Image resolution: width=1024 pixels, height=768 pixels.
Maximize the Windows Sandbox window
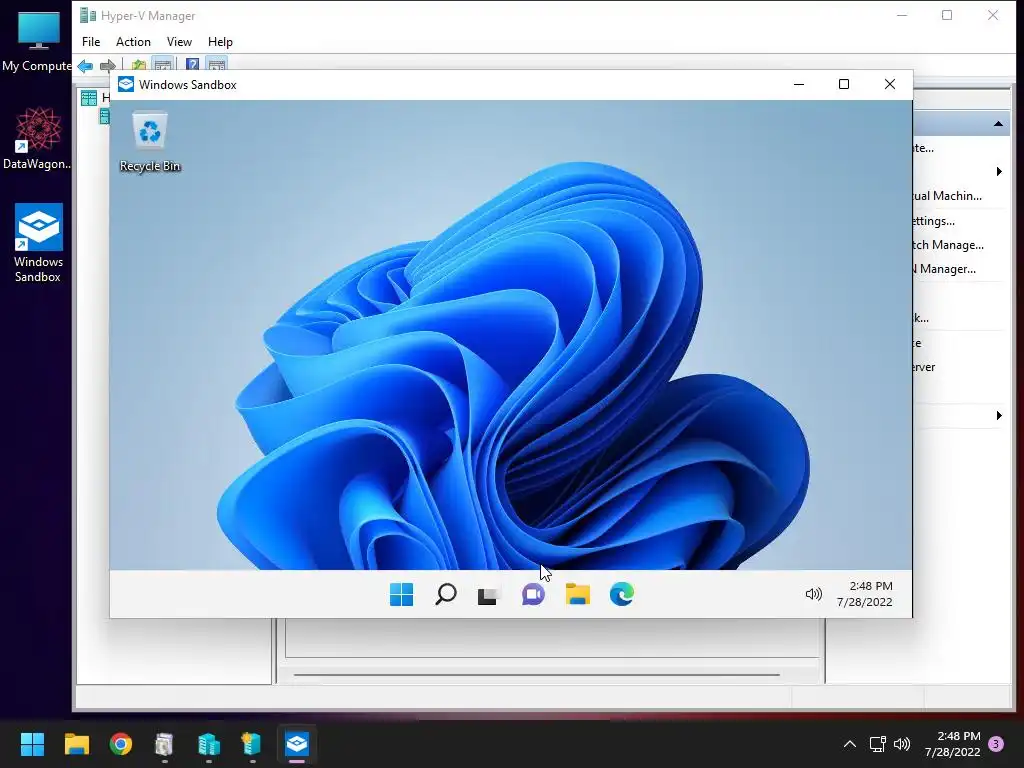pos(844,84)
